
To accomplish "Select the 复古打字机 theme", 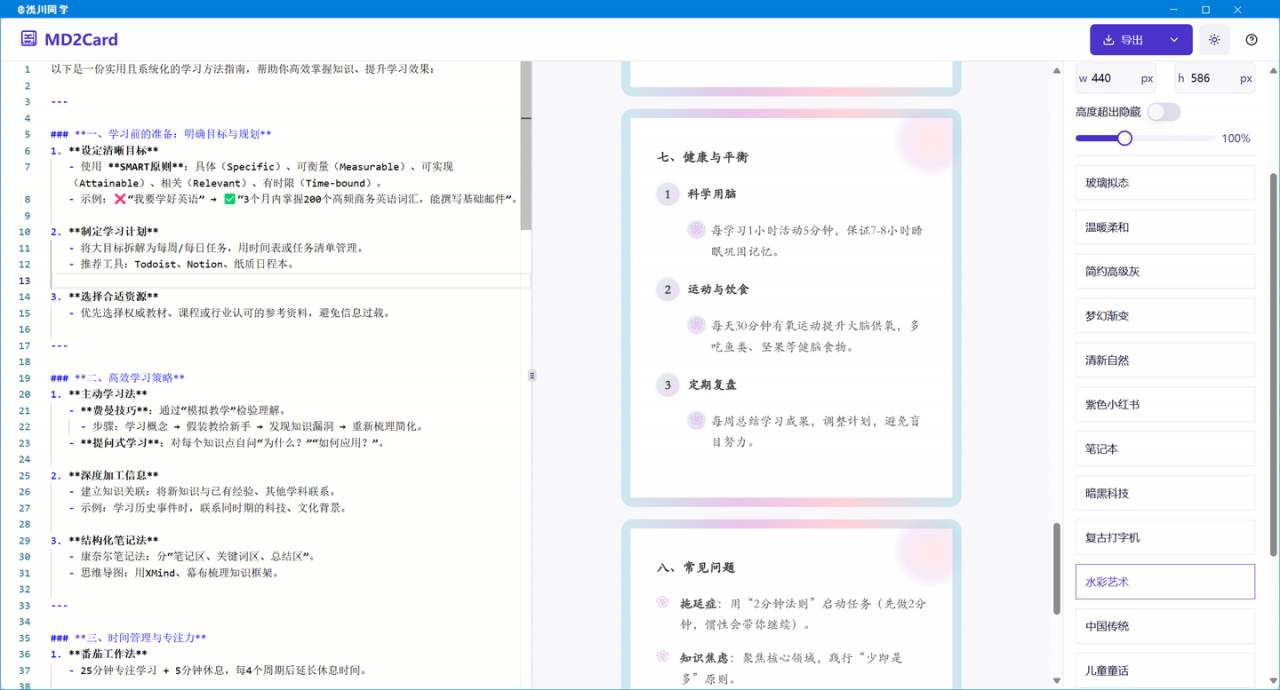I will (1165, 537).
